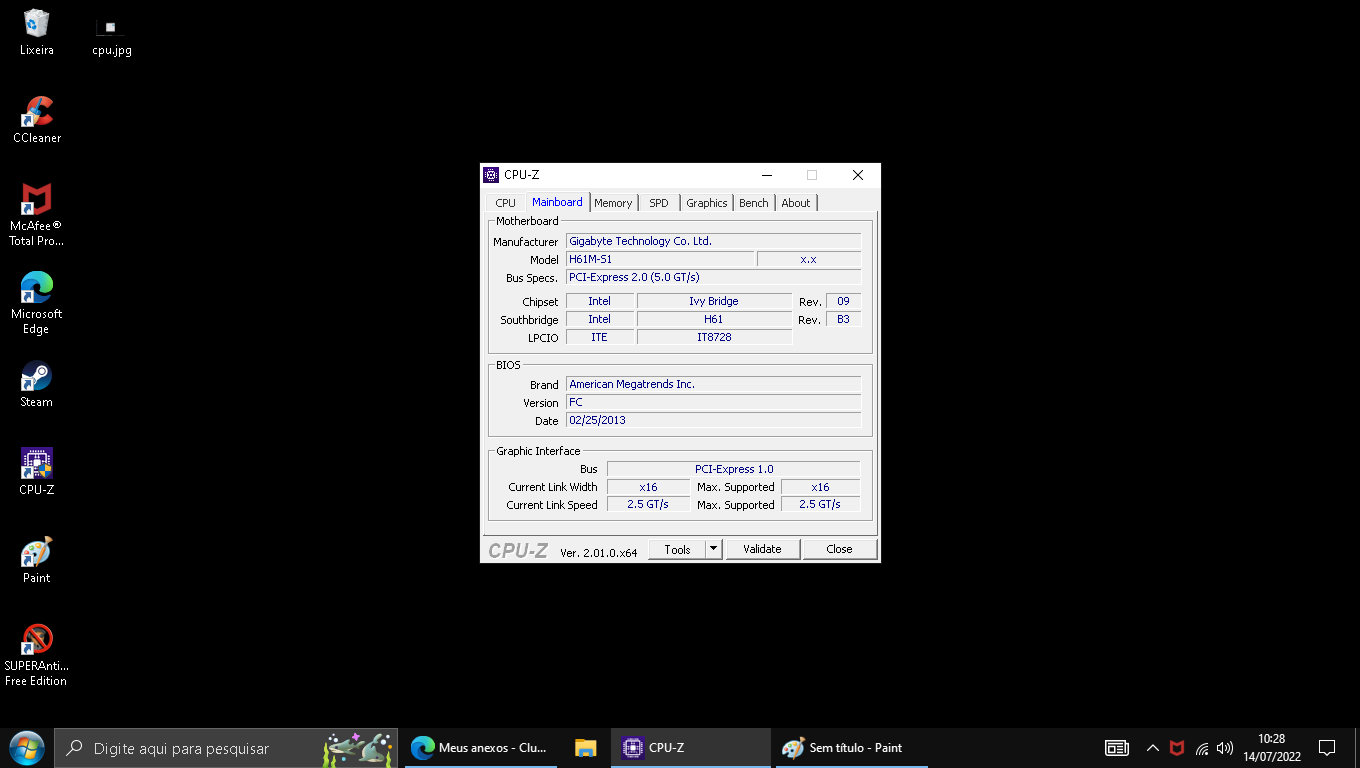Click the Close button in CPU-Z
The width and height of the screenshot is (1360, 768).
coord(839,549)
